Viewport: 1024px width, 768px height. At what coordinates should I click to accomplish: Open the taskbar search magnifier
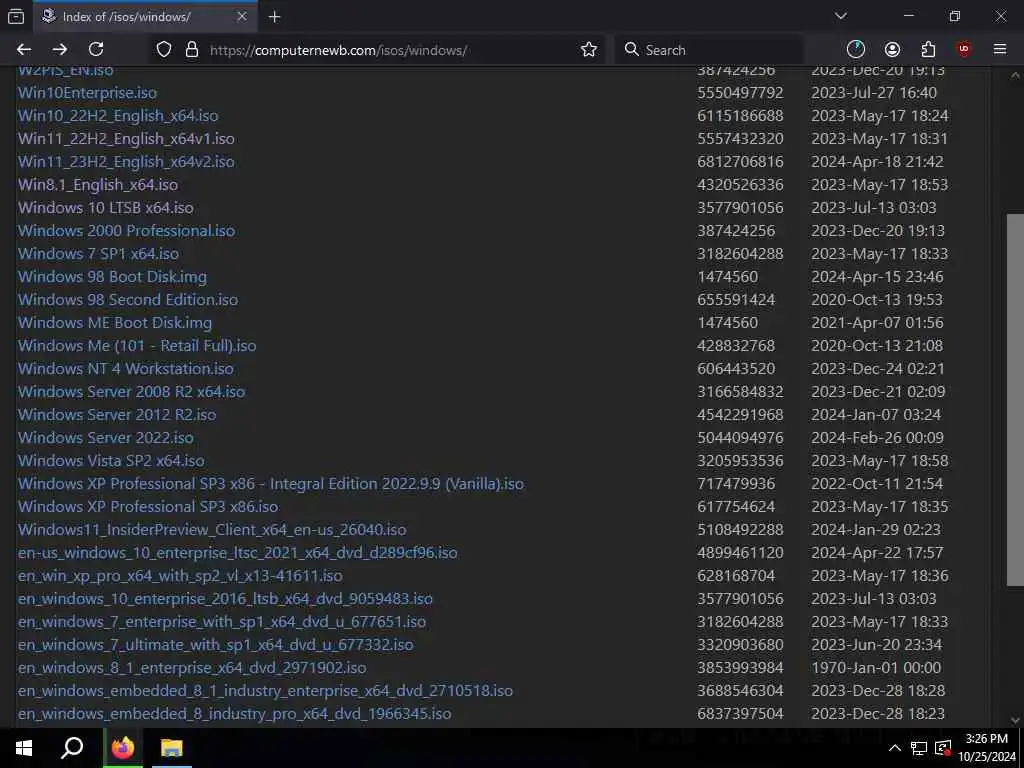point(72,748)
